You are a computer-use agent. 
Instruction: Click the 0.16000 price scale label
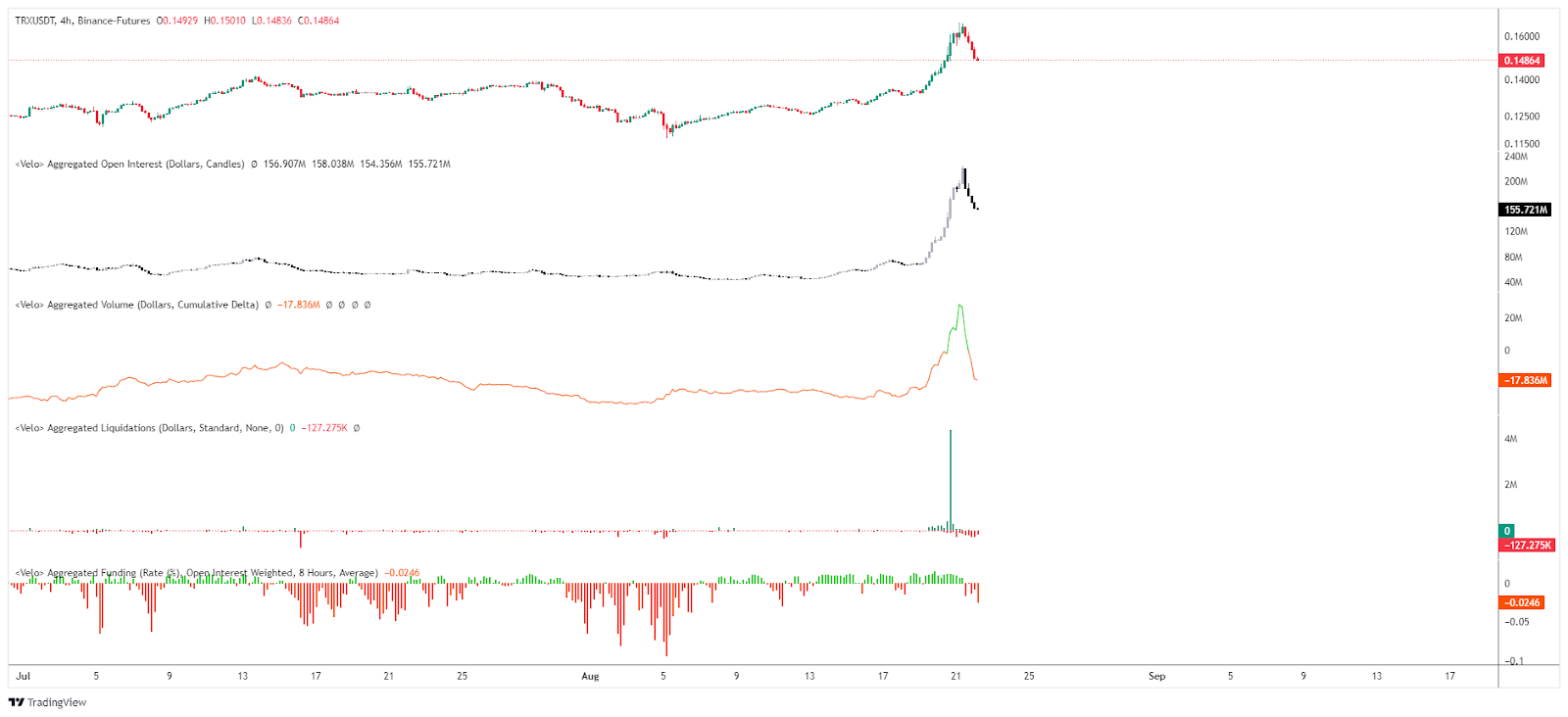click(1522, 37)
